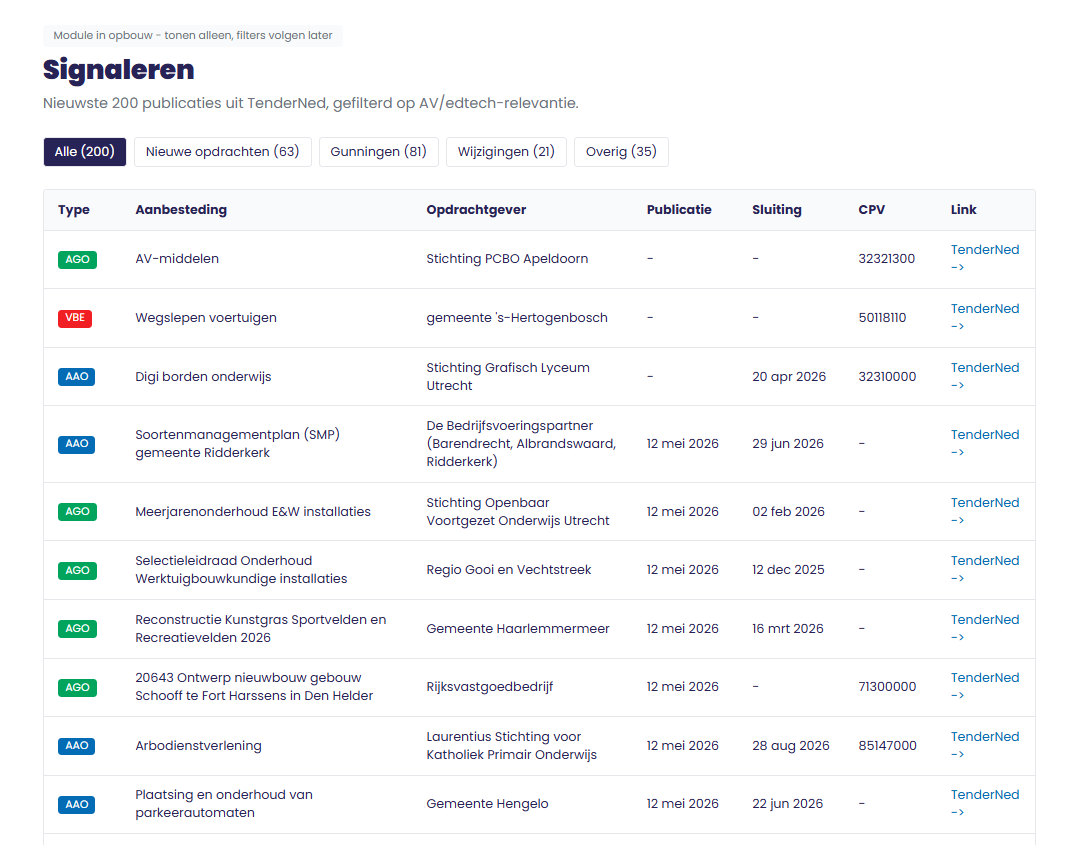
Task: Click AAO badge for Soortenmanagementplan row
Action: (76, 444)
